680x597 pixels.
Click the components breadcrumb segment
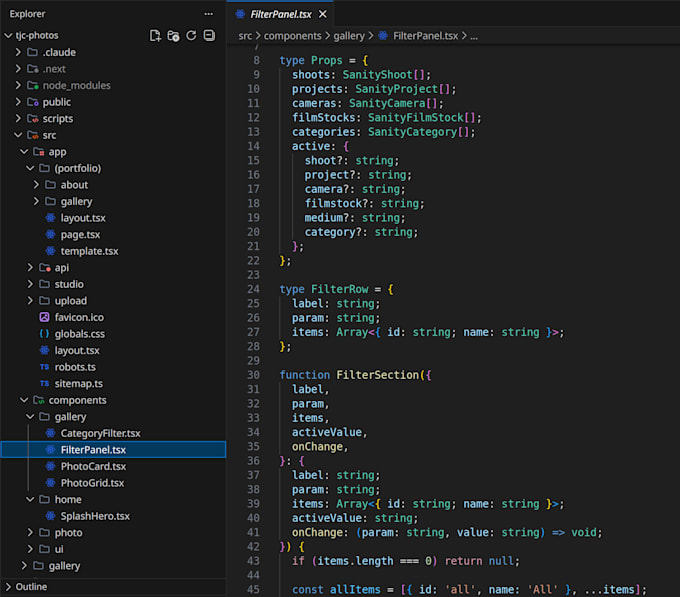coord(293,36)
